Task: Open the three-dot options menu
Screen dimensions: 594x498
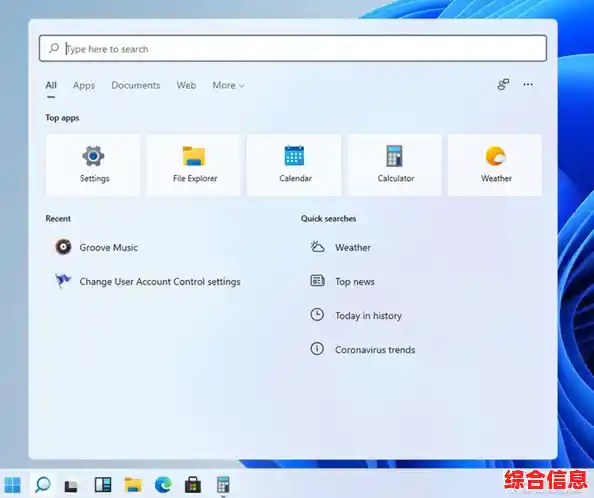Action: coord(528,84)
